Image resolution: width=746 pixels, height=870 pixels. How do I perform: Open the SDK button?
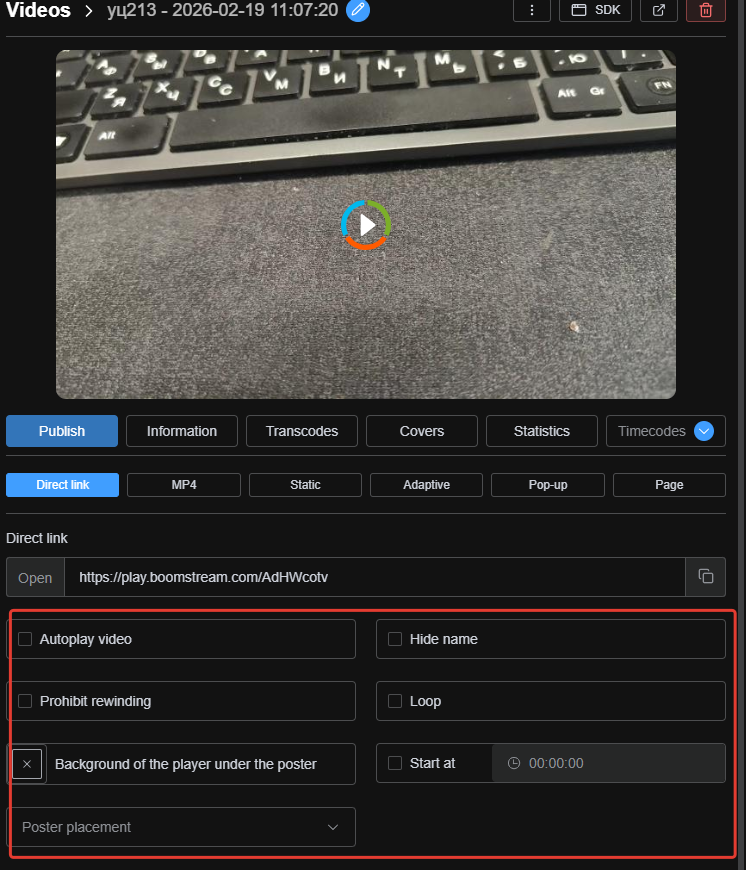point(595,10)
